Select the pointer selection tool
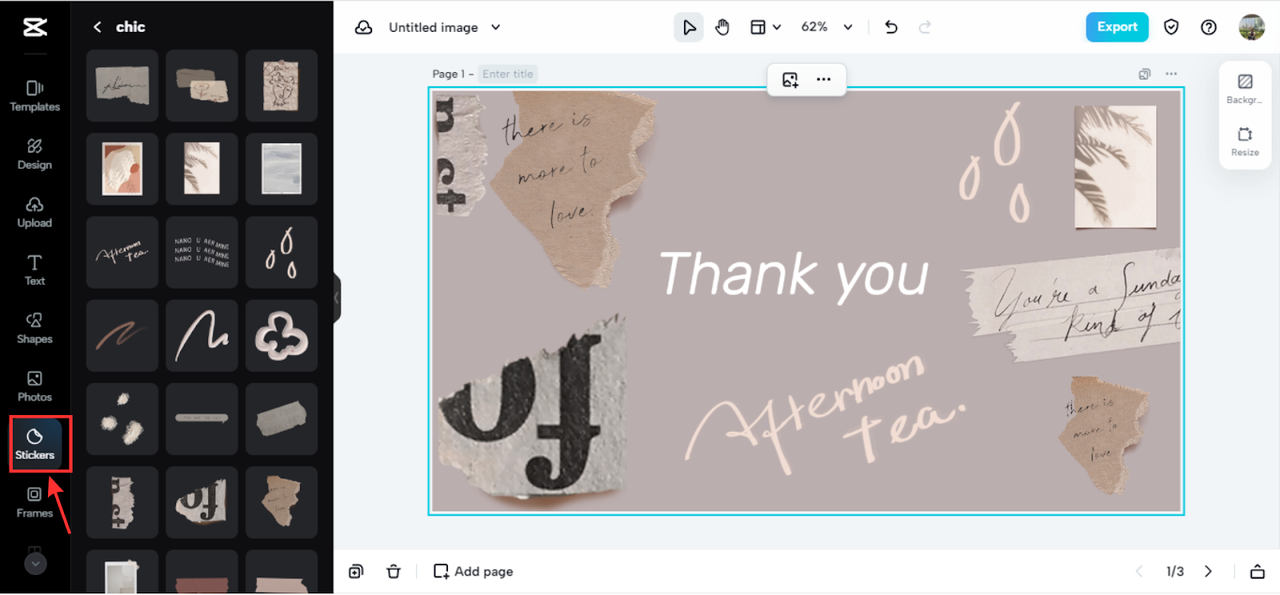 click(689, 28)
